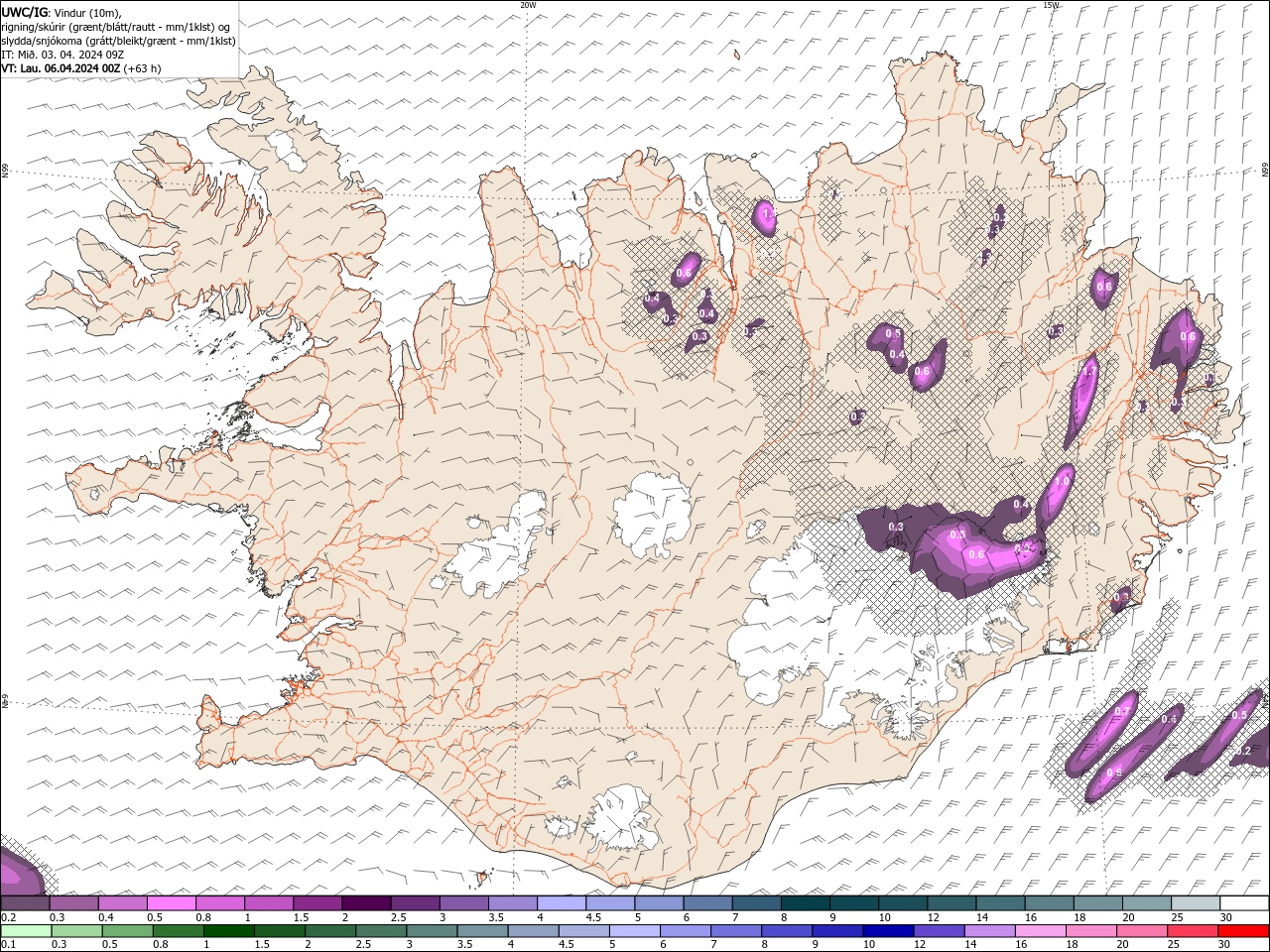Viewport: 1270px width, 952px height.
Task: Select the bright pink 0.5 swatch in upper legend
Action: (171, 903)
